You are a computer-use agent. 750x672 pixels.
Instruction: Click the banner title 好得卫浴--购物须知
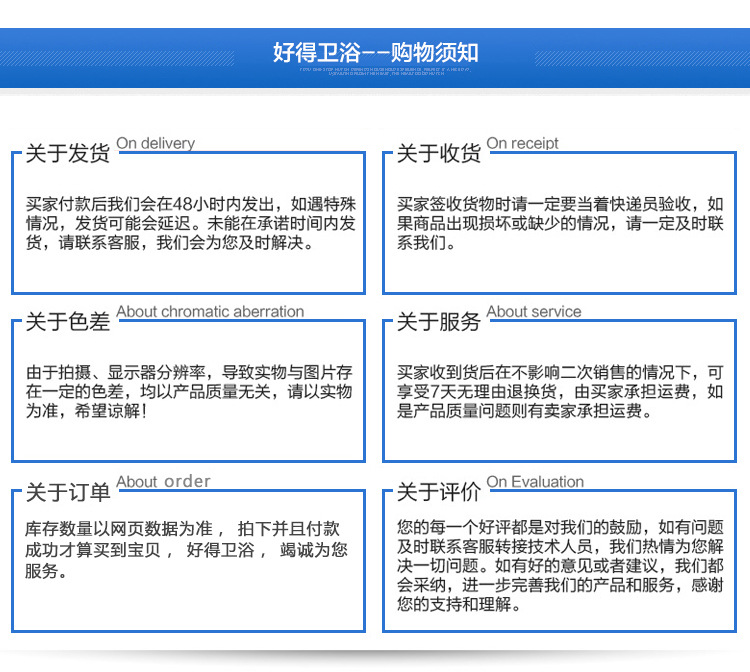(375, 53)
